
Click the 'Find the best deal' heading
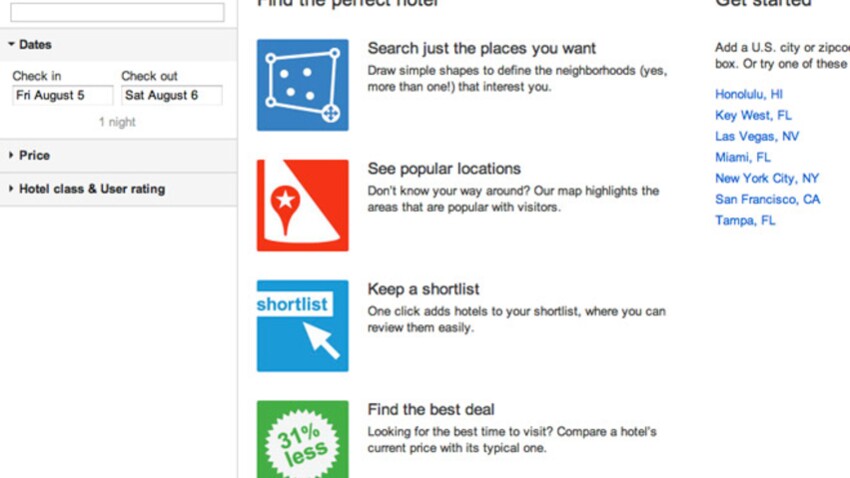click(x=431, y=409)
